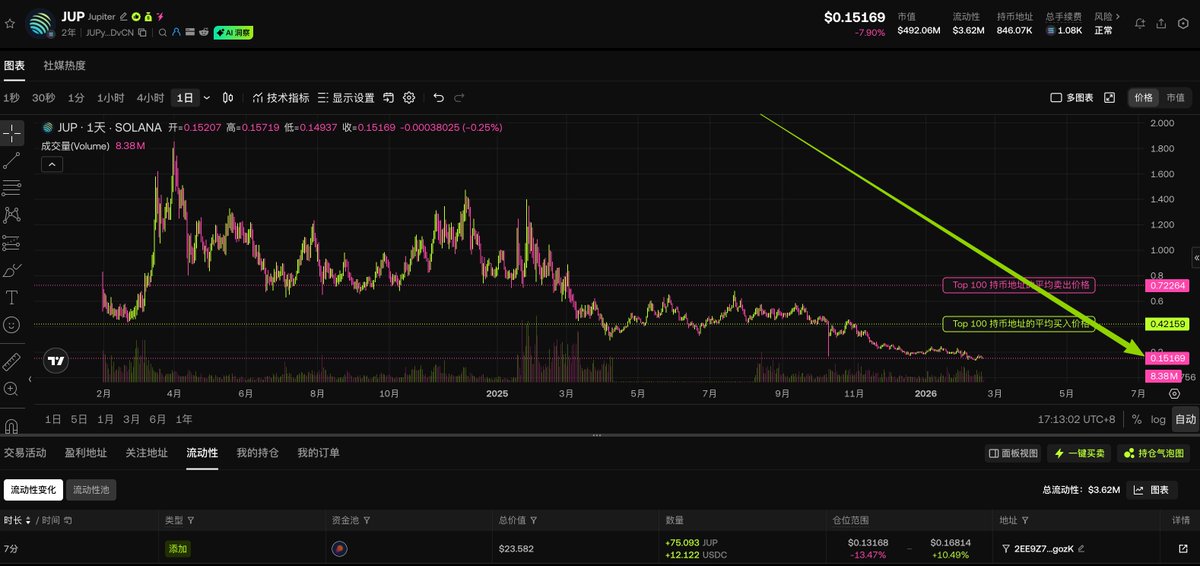Open the 我的持仓 tab
The height and width of the screenshot is (566, 1200).
tap(258, 453)
